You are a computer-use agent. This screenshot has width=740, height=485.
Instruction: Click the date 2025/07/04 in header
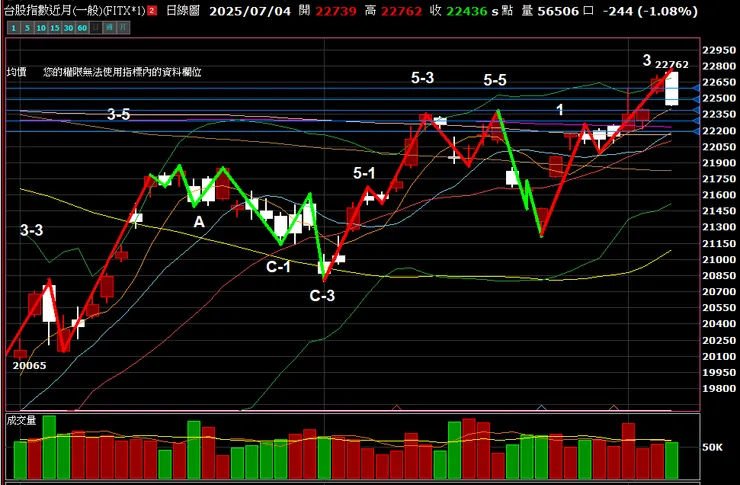250,11
